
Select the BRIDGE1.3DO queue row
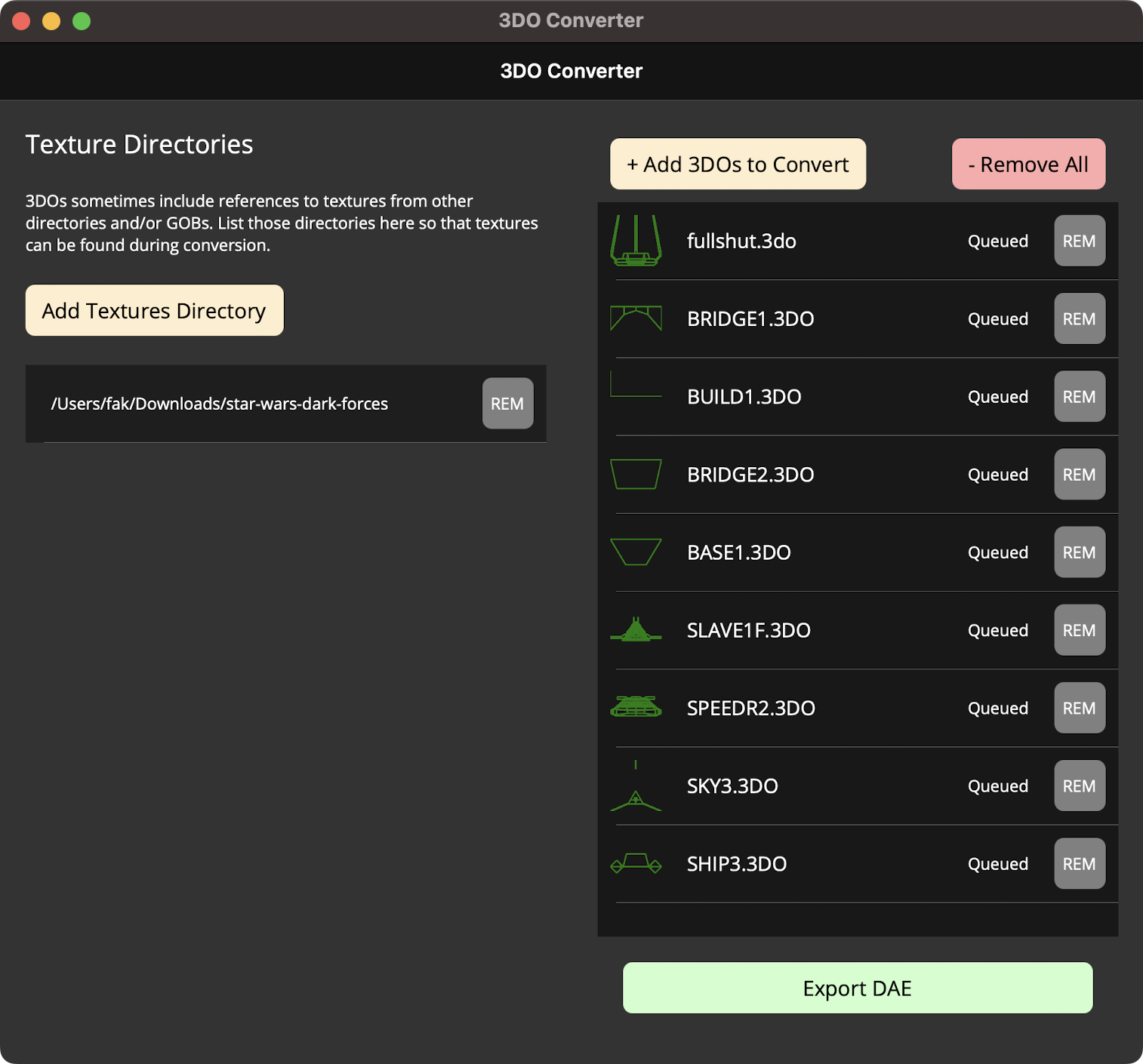pyautogui.click(x=830, y=318)
